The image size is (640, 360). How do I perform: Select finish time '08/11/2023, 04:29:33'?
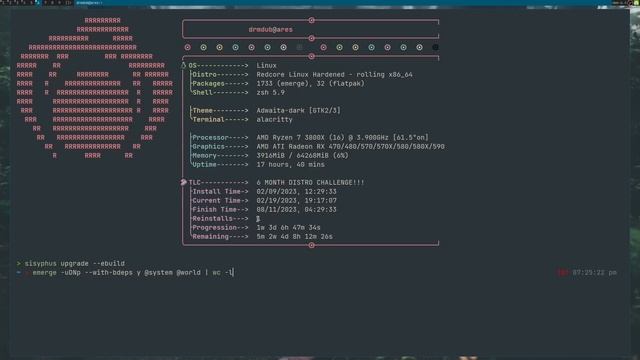[x=296, y=209]
